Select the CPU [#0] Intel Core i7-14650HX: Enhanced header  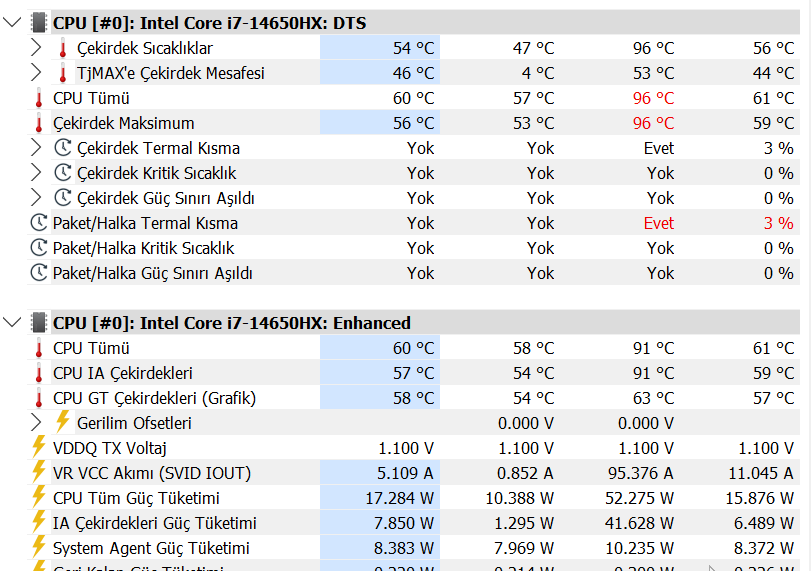click(x=232, y=323)
